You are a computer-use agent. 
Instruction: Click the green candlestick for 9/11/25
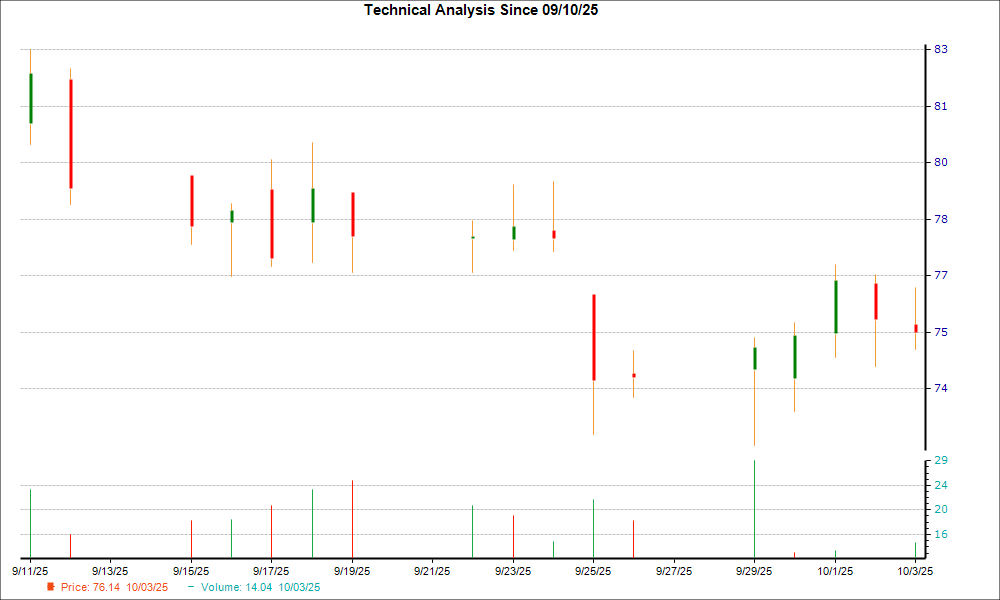coord(31,98)
